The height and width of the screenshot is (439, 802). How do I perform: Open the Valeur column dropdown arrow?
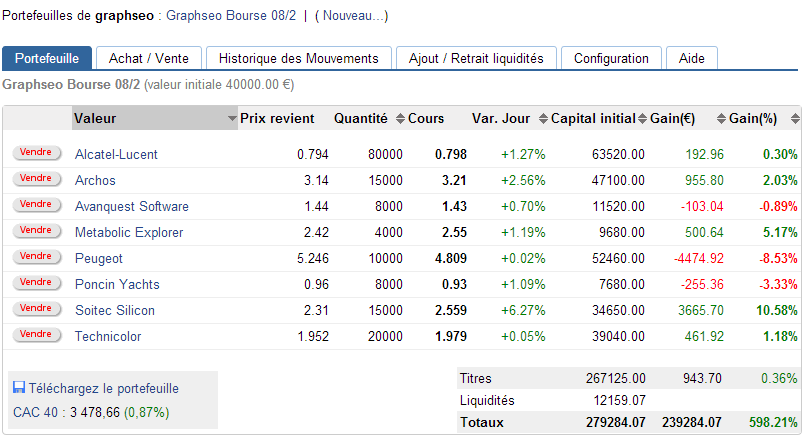pos(231,119)
